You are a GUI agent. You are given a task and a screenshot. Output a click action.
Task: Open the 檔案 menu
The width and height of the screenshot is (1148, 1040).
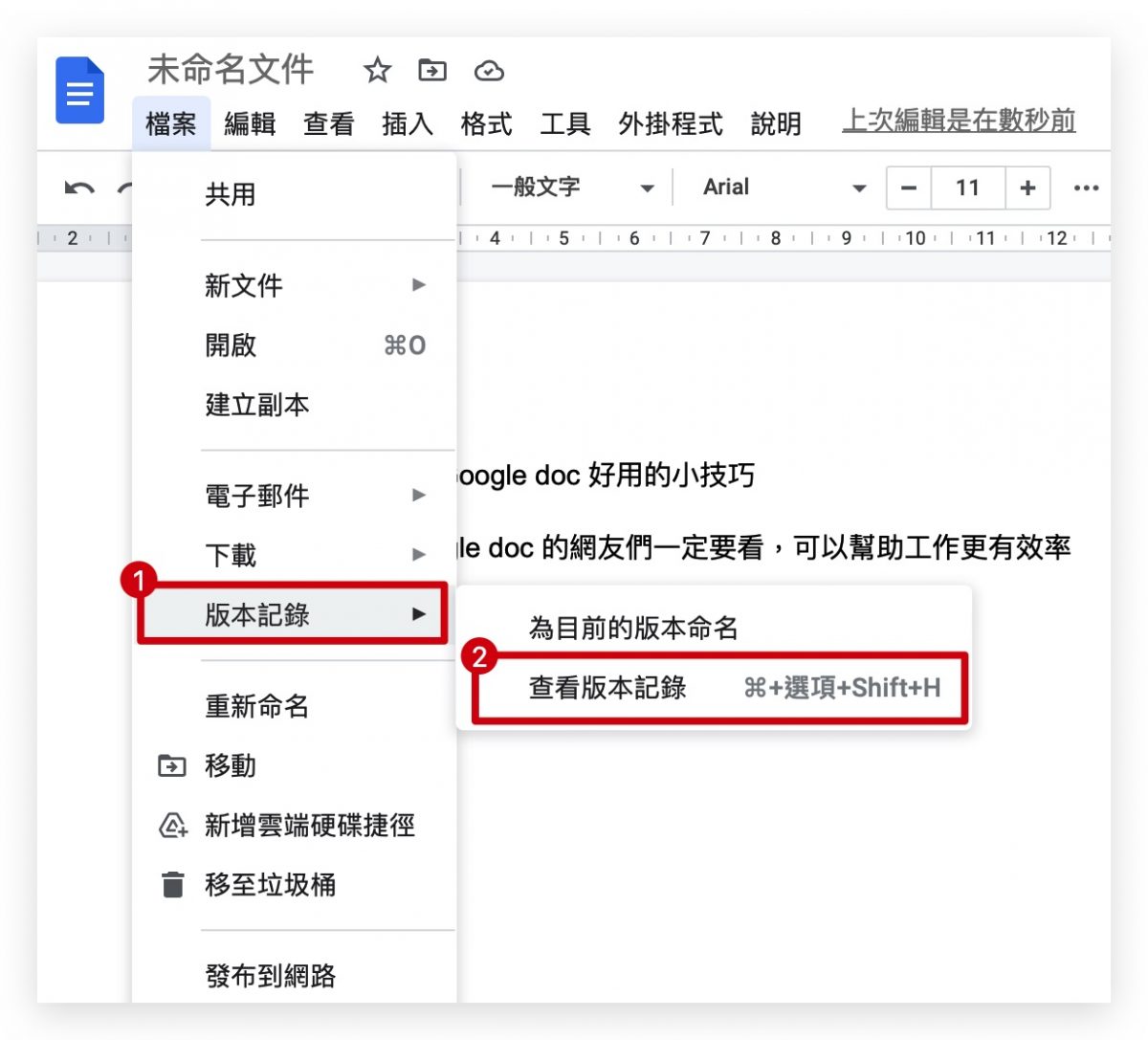coord(171,123)
